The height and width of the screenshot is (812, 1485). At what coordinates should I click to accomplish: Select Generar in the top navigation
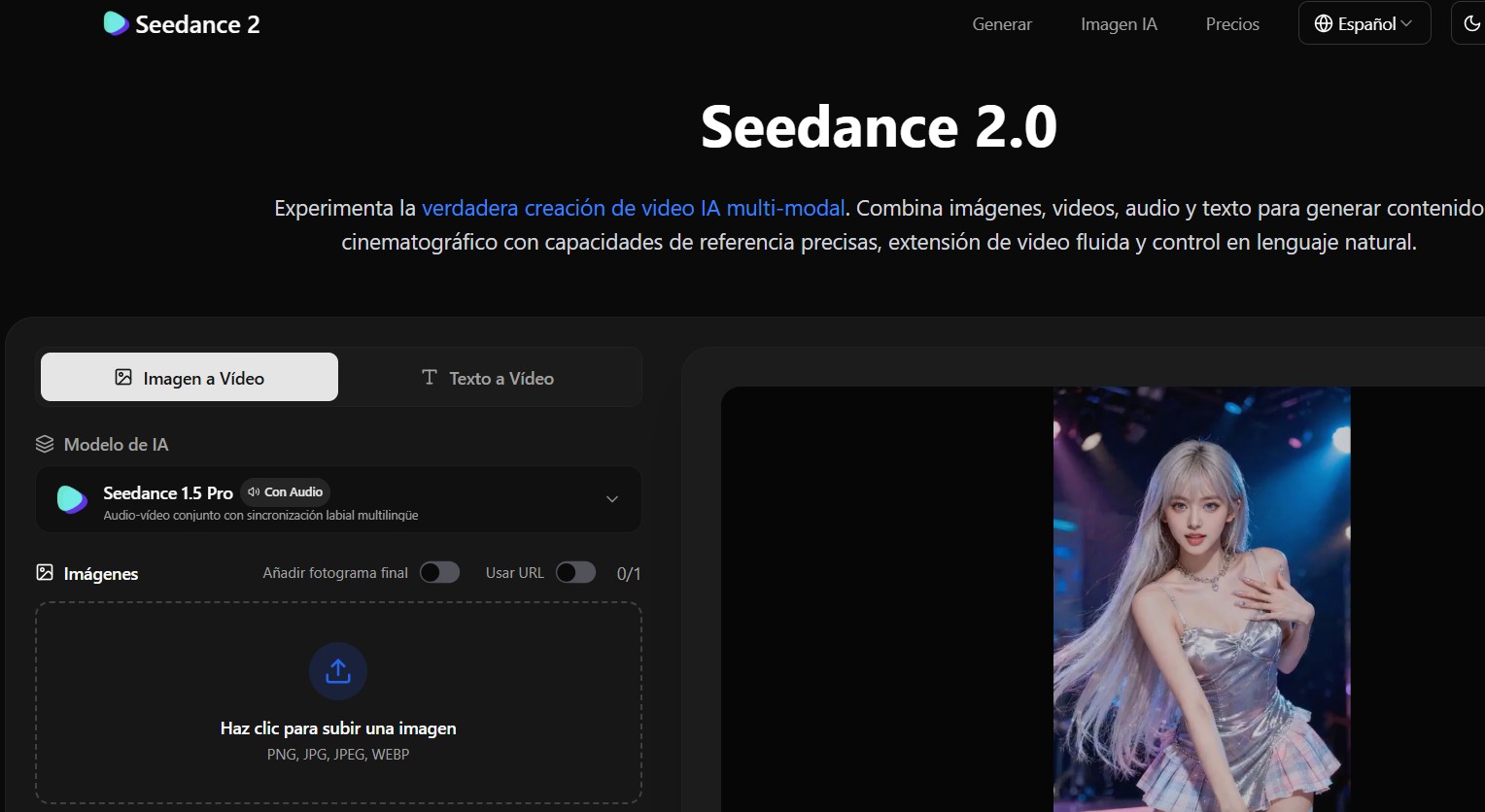pyautogui.click(x=1002, y=24)
